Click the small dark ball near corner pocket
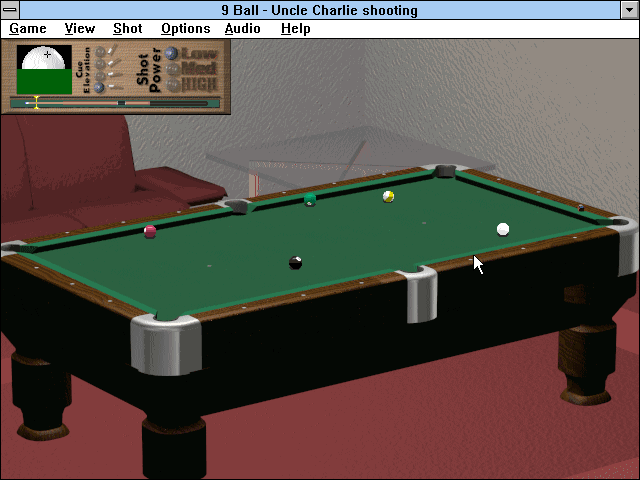The height and width of the screenshot is (480, 640). [x=581, y=208]
